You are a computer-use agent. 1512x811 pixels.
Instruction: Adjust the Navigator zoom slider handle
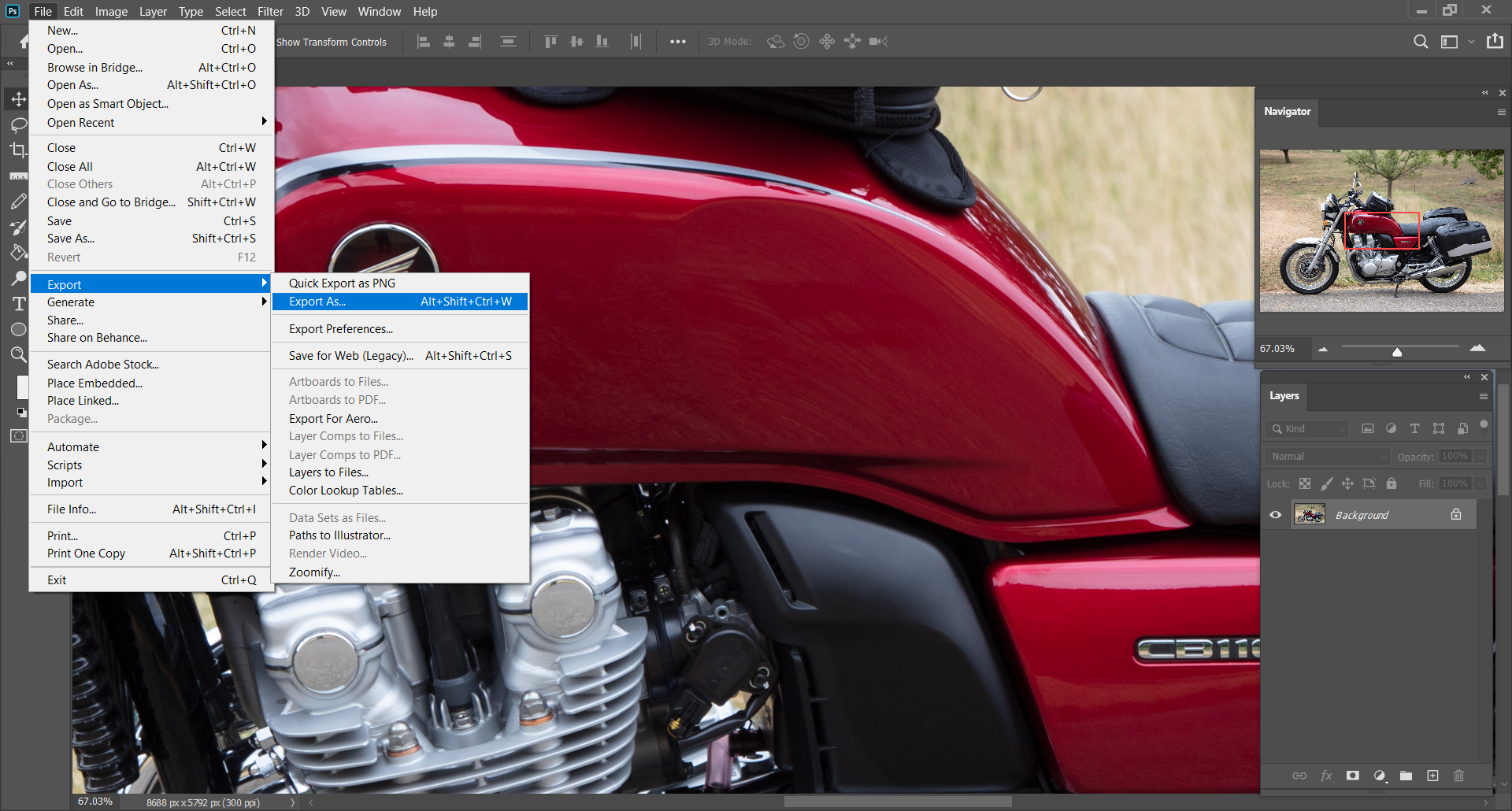[1397, 352]
